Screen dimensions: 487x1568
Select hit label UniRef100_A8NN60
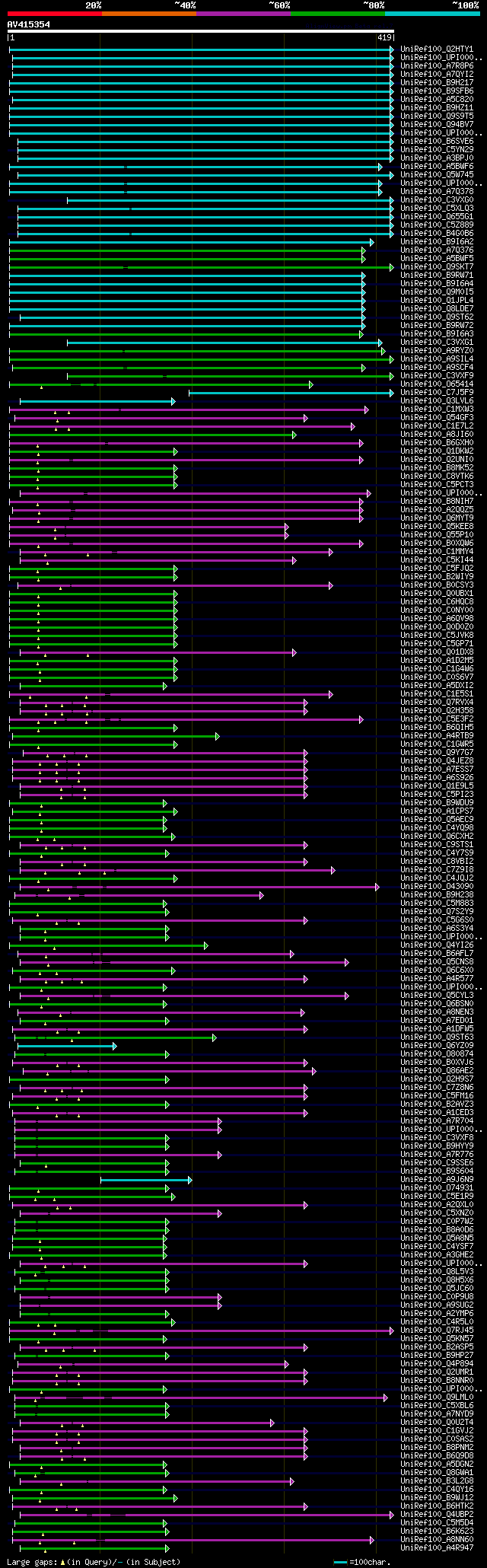coord(437,1539)
